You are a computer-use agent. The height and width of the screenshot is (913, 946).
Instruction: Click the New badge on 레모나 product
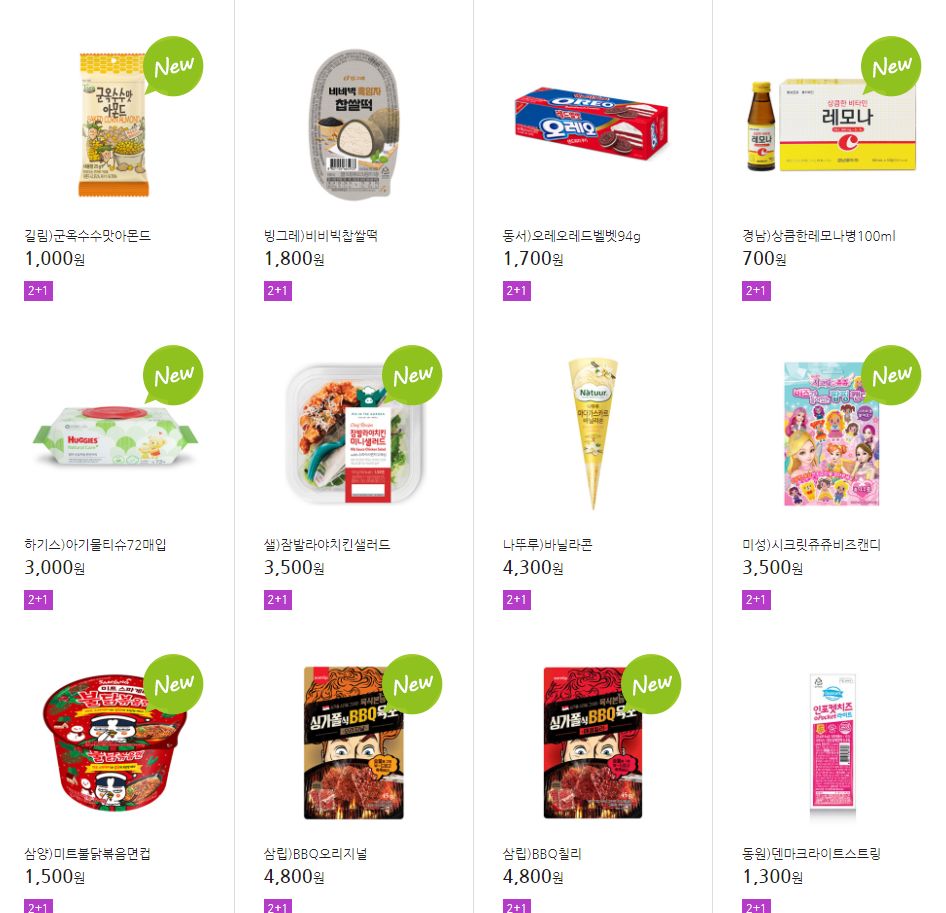[x=891, y=66]
